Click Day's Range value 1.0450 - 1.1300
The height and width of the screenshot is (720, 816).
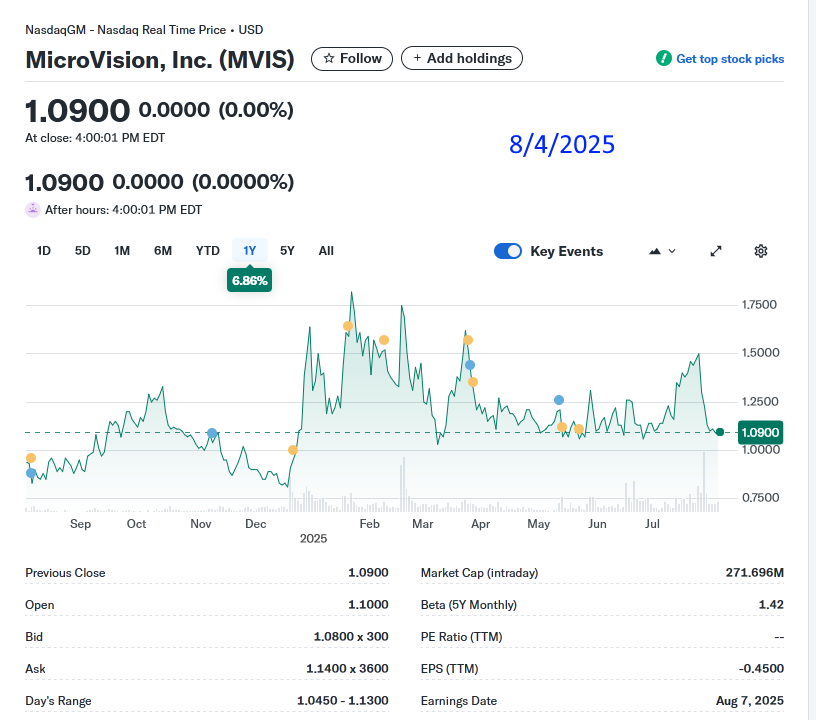(x=342, y=701)
